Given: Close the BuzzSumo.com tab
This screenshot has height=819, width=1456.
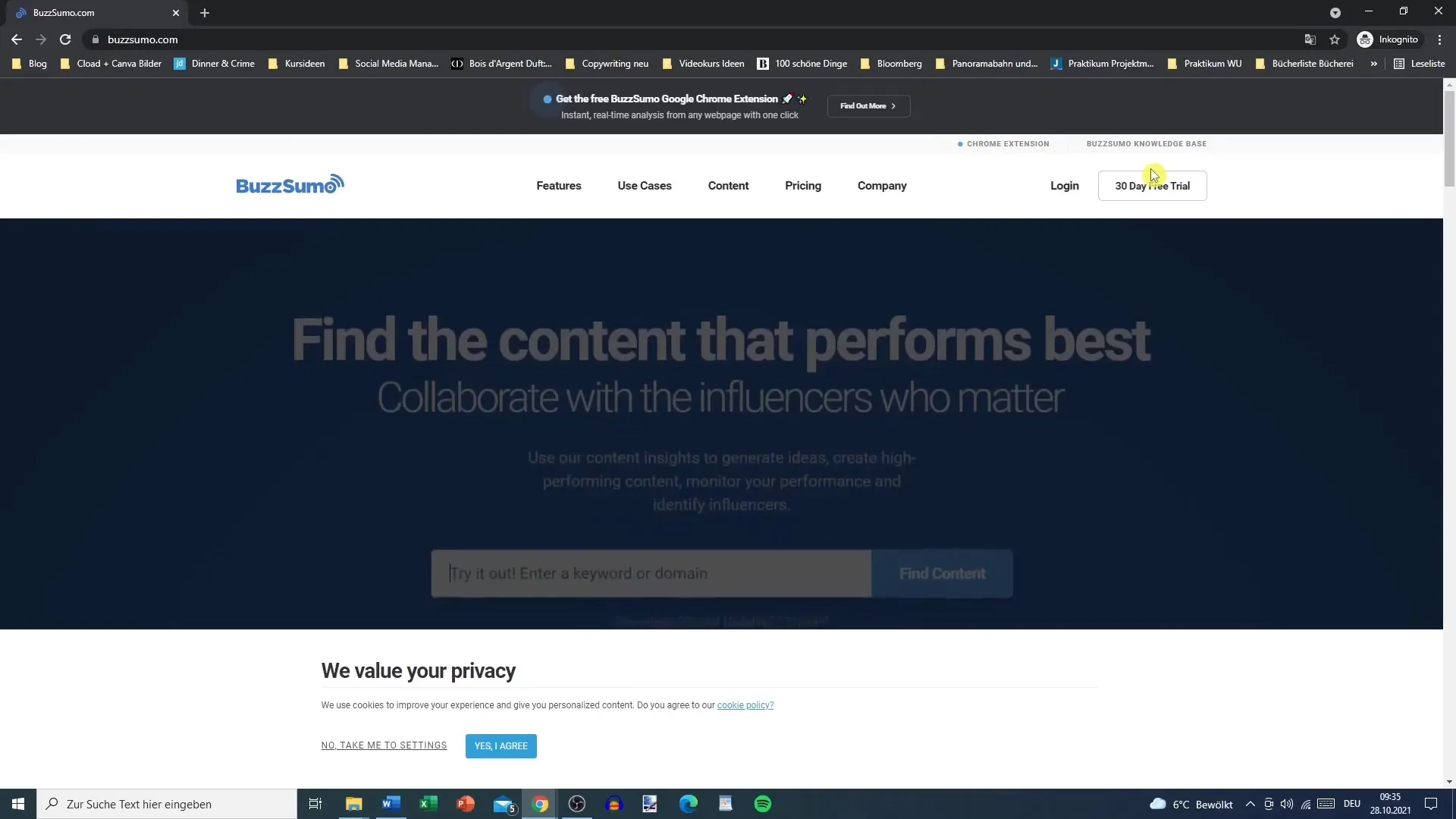Looking at the screenshot, I should 176,13.
